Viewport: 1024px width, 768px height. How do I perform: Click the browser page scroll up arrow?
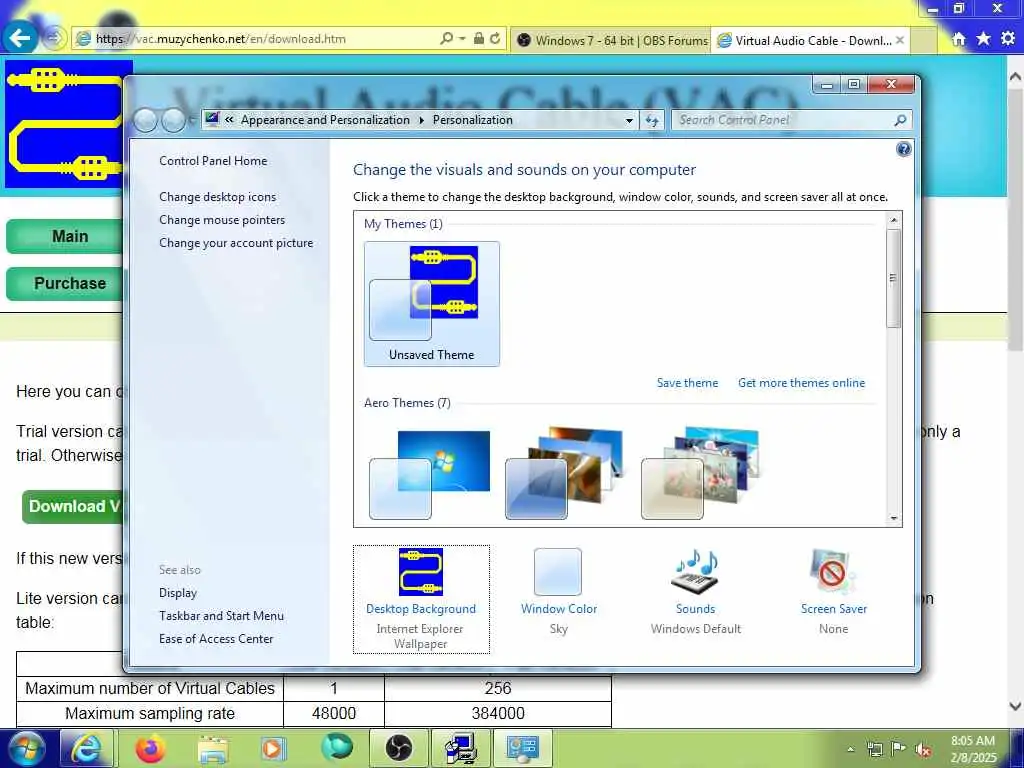(x=1016, y=76)
